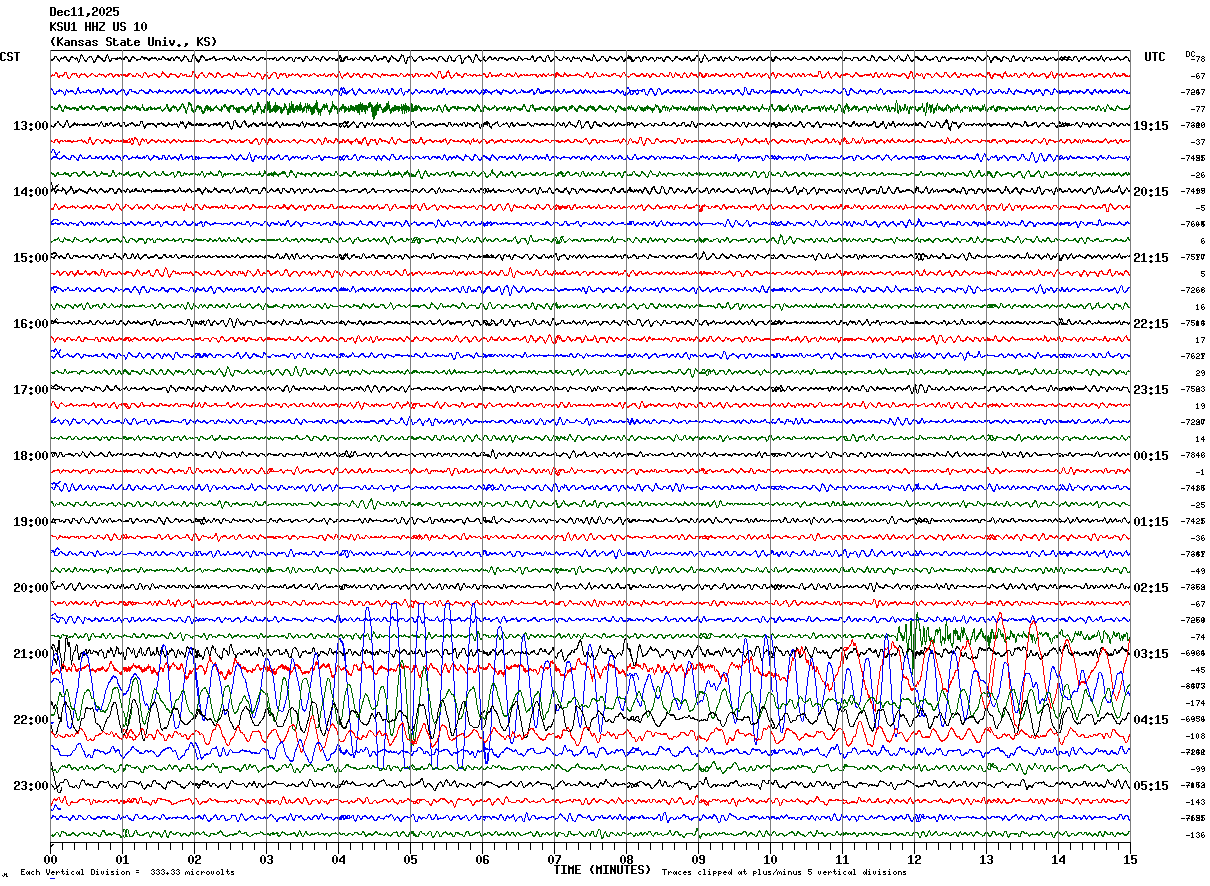Select the KSU1 HHZ US 10 station title
This screenshot has width=1210, height=886.
[98, 27]
